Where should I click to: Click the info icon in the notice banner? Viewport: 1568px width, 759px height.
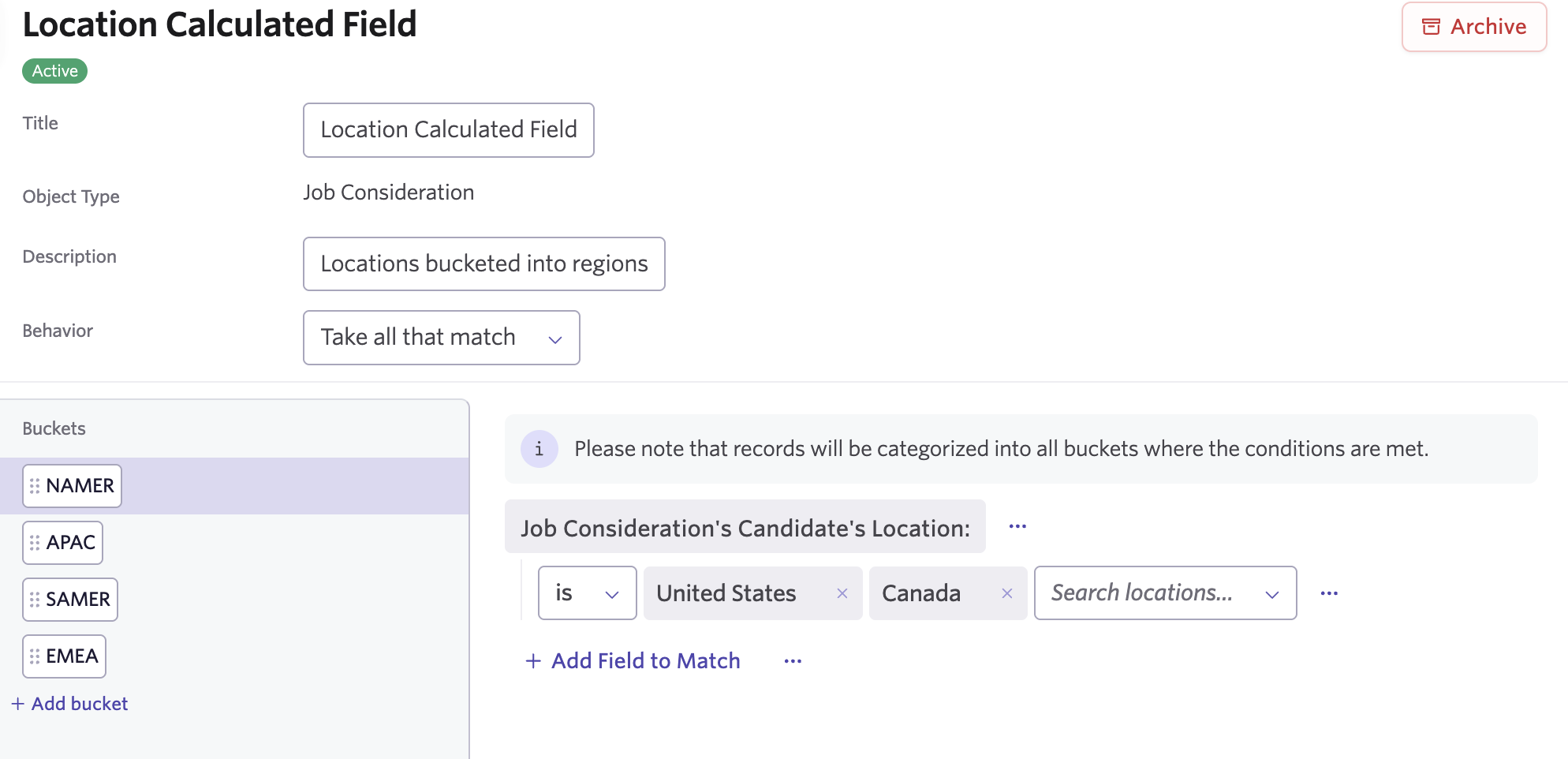539,449
